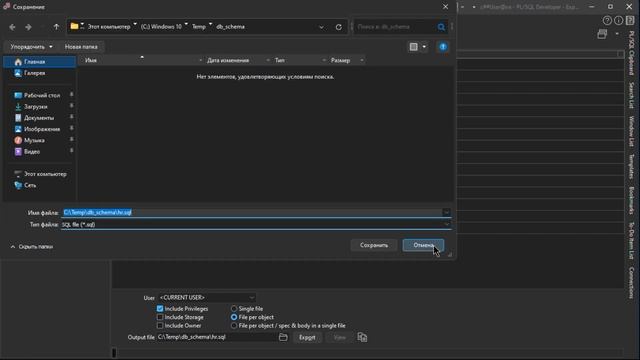Open Документы folder
Screen dimensions: 640x360
pyautogui.click(x=40, y=118)
